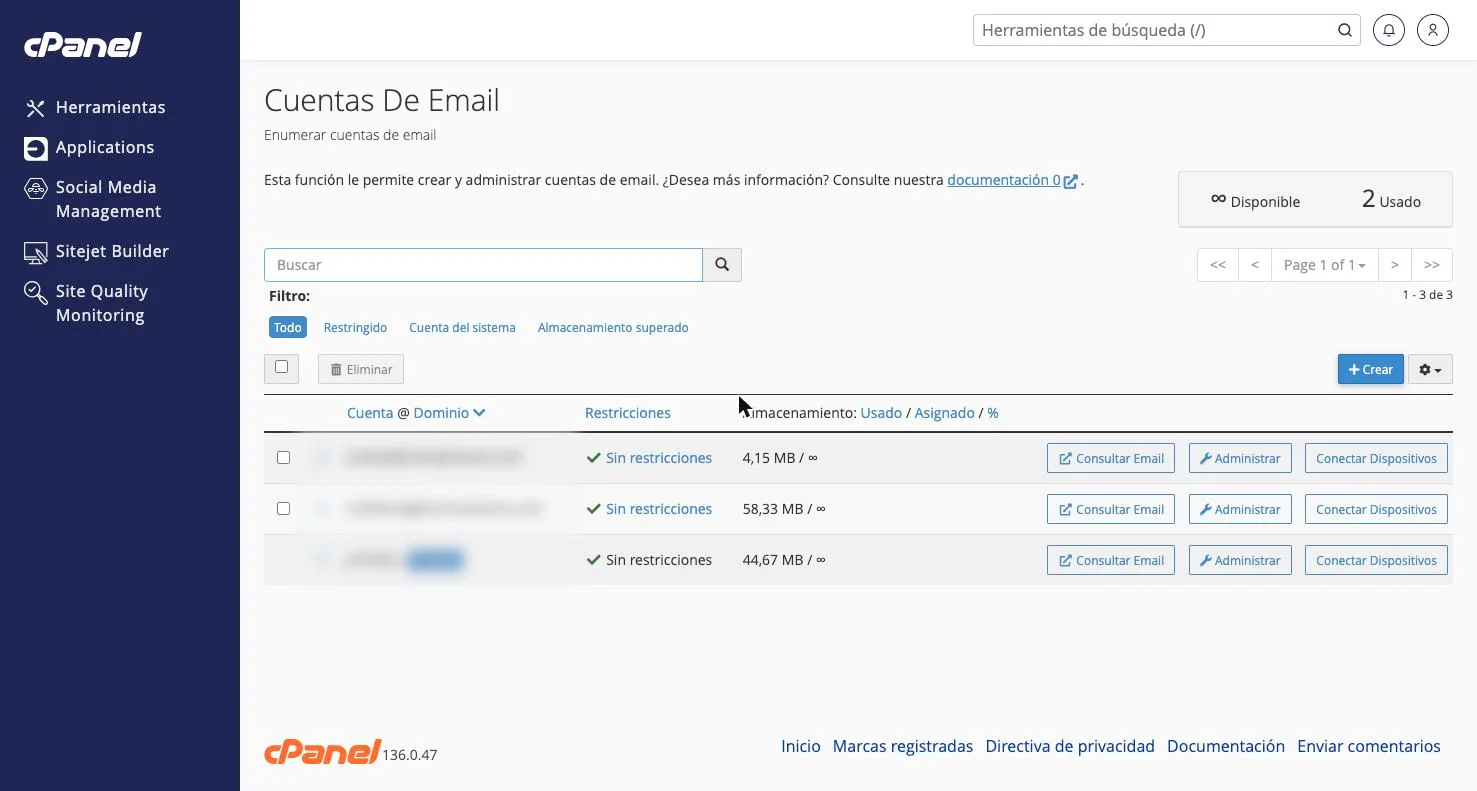Sort storage by Usado
Image resolution: width=1477 pixels, height=791 pixels.
[x=881, y=413]
